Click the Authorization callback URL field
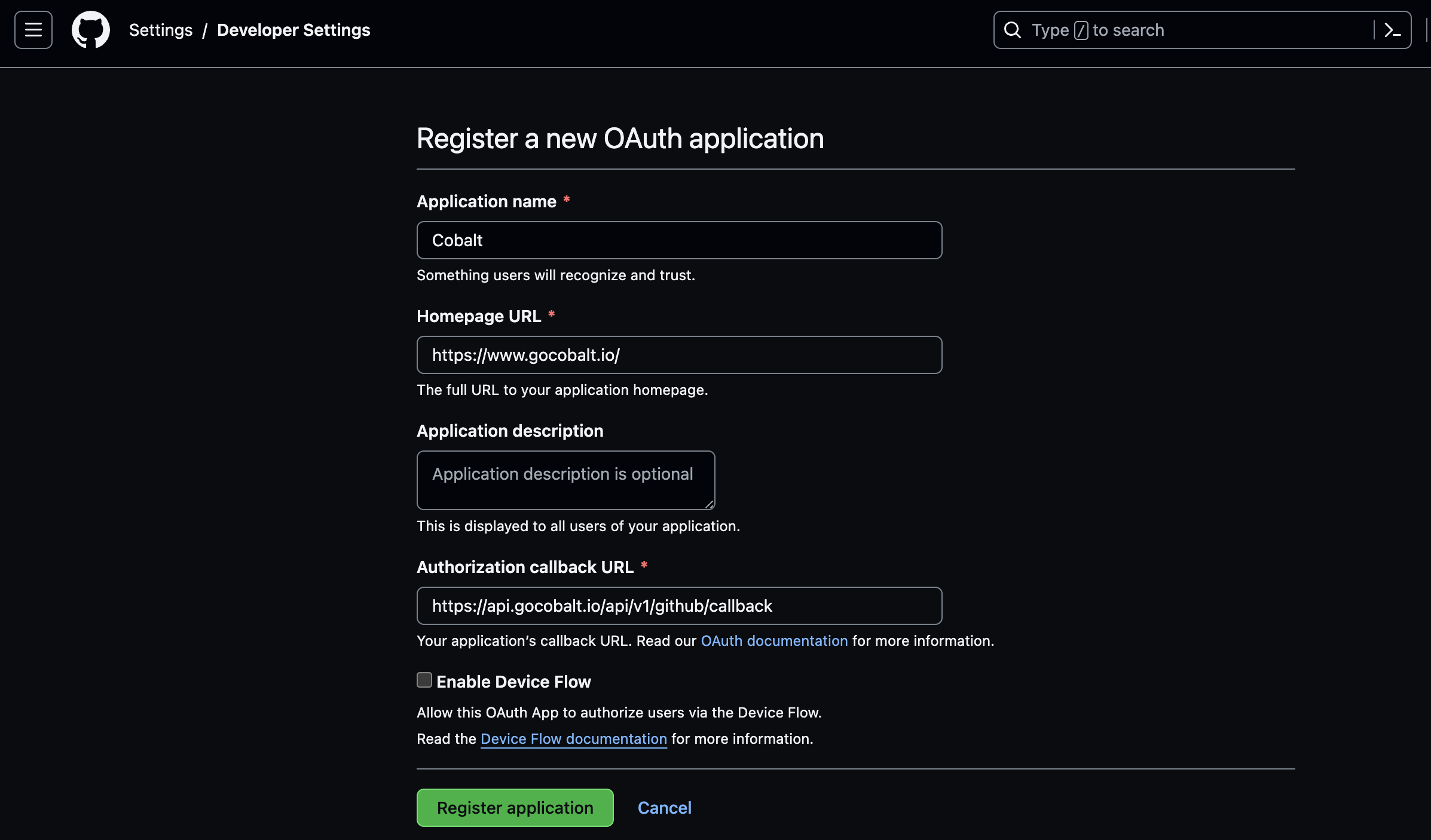Image resolution: width=1431 pixels, height=840 pixels. 679,606
